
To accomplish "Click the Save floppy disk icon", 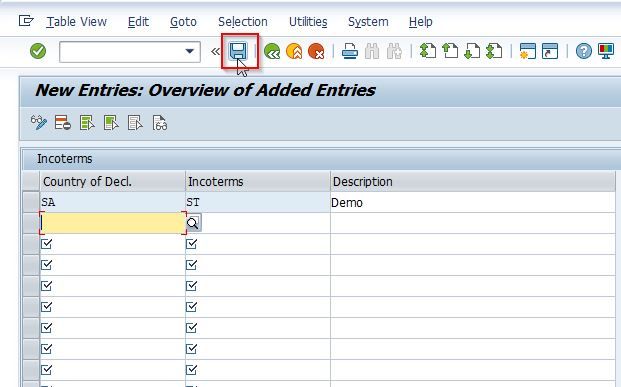I will coord(238,51).
